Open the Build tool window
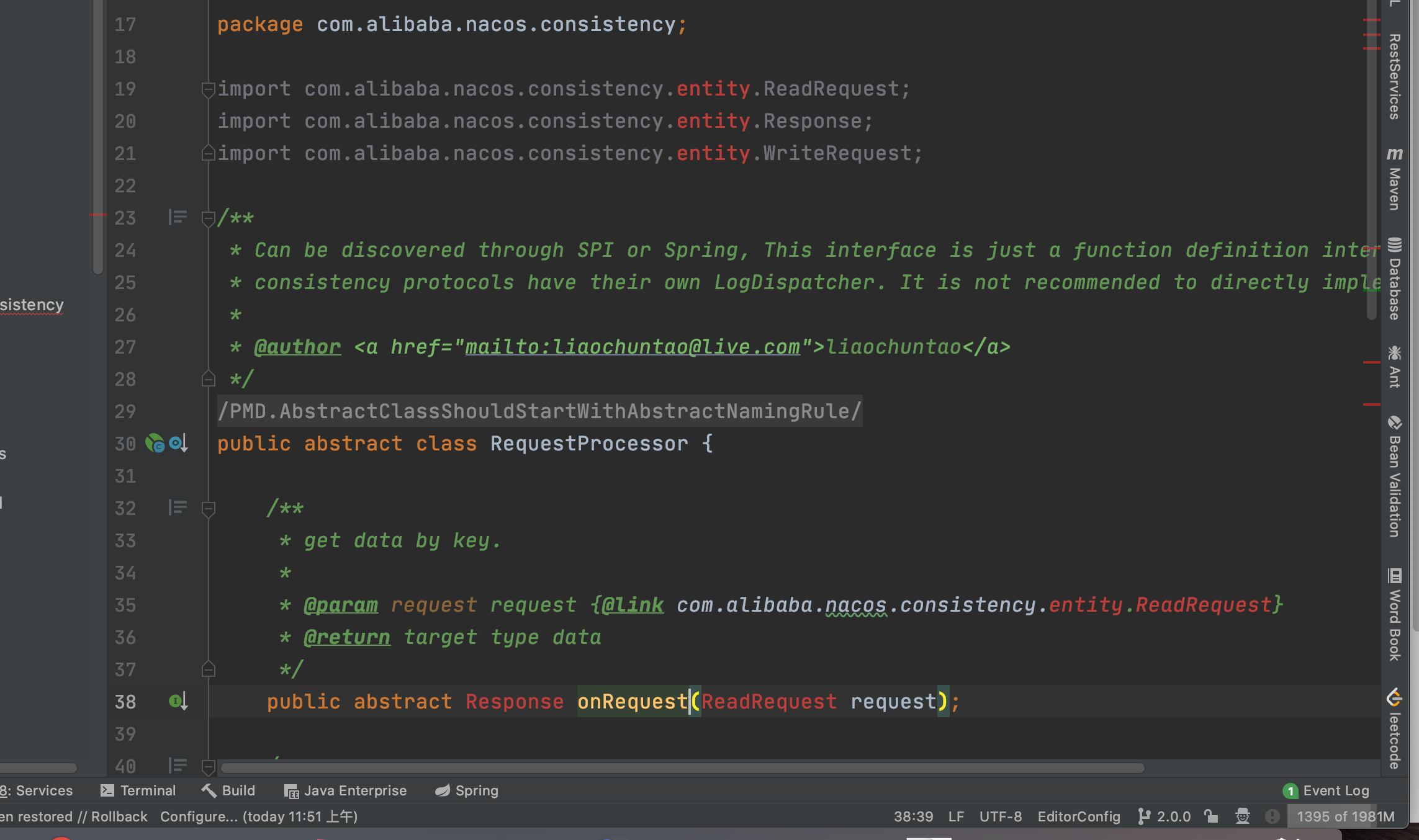Viewport: 1419px width, 840px height. 228,790
